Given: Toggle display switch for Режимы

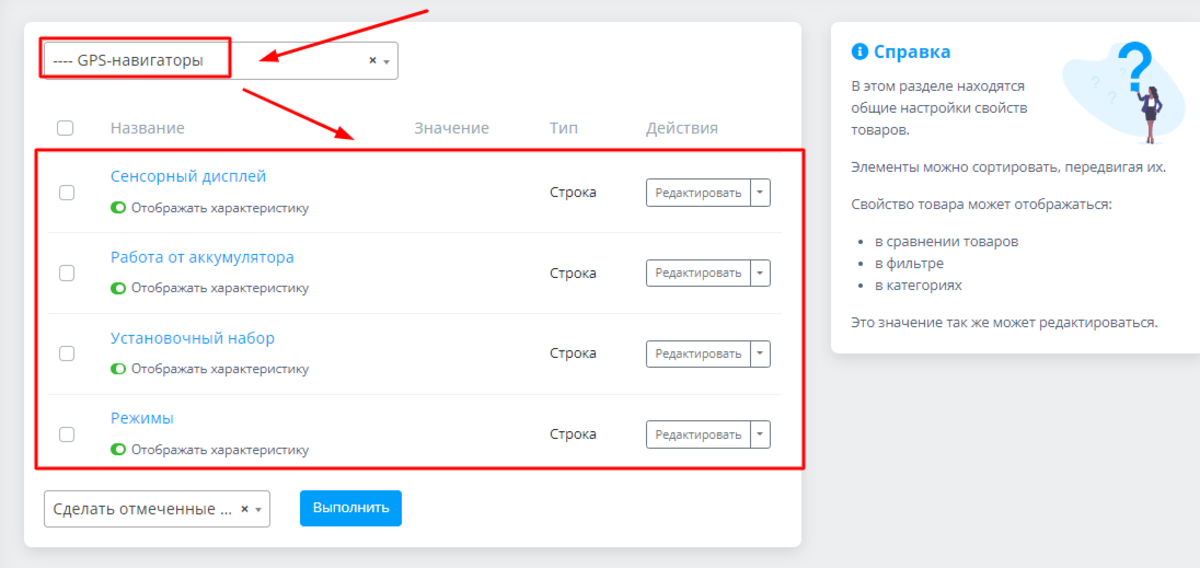Looking at the screenshot, I should (118, 450).
